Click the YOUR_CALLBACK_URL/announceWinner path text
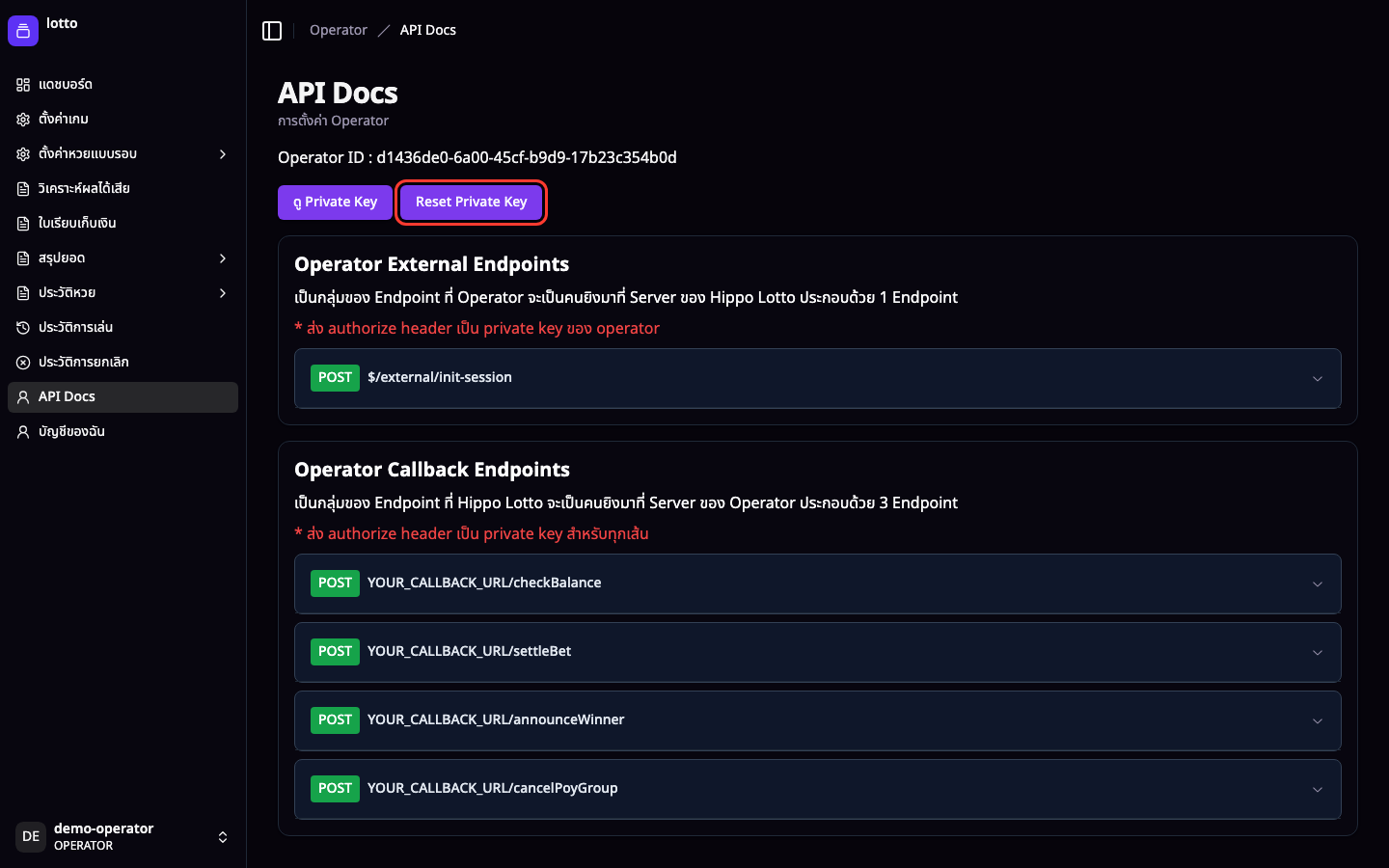Viewport: 1389px width, 868px height. [x=496, y=719]
